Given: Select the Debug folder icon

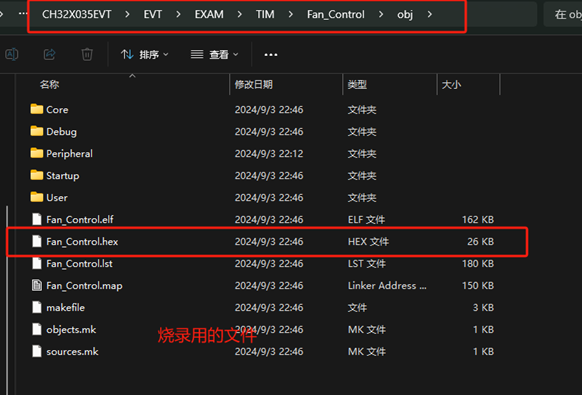Looking at the screenshot, I should click(x=36, y=131).
